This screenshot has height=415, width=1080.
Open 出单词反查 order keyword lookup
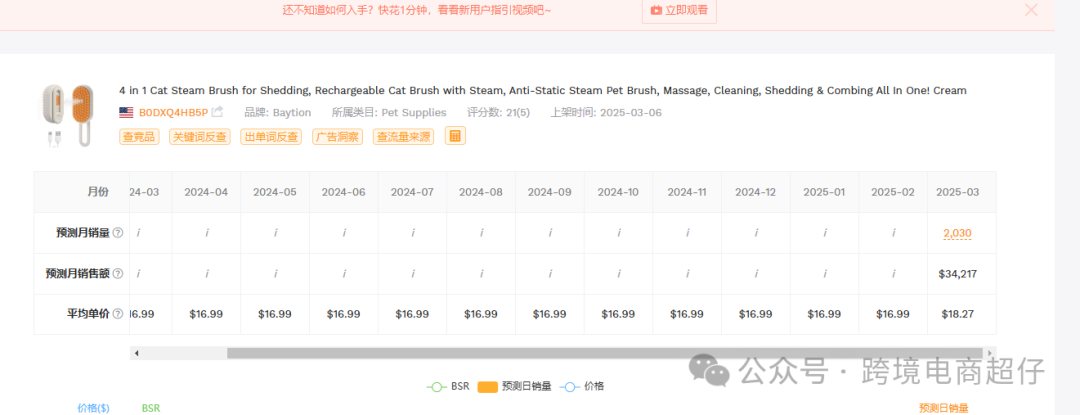pos(271,137)
